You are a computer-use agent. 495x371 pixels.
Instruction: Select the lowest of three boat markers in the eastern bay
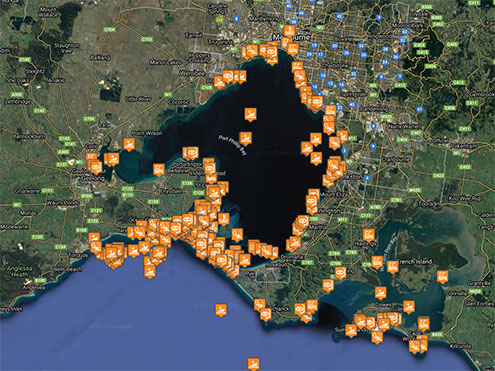(316, 158)
